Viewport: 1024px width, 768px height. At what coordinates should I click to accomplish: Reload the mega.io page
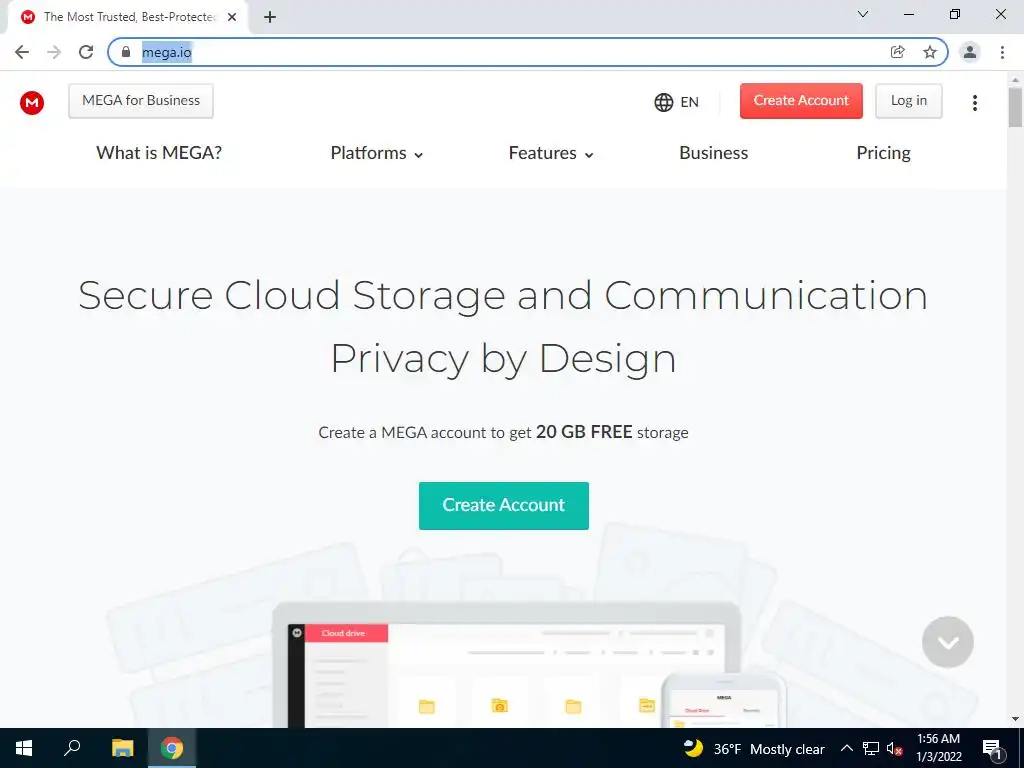point(86,52)
